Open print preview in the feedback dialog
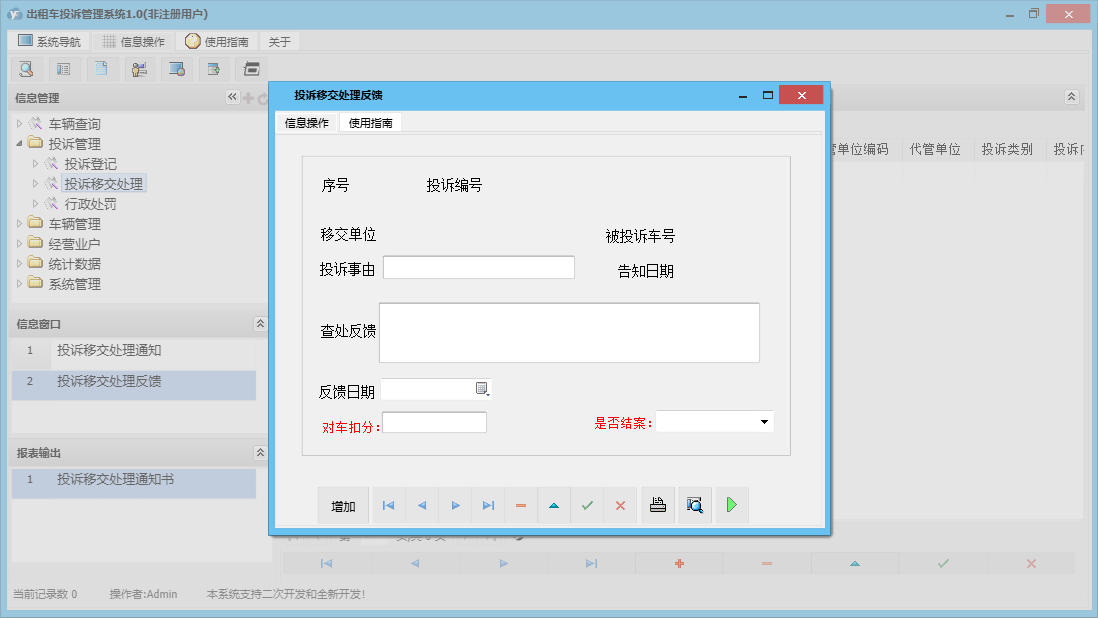The image size is (1098, 618). click(694, 505)
